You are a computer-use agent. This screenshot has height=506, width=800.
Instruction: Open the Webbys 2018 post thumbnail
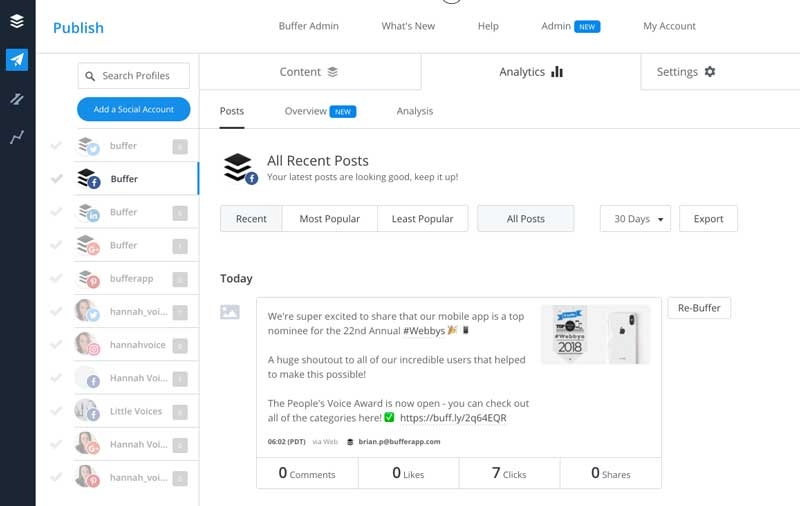click(x=595, y=335)
